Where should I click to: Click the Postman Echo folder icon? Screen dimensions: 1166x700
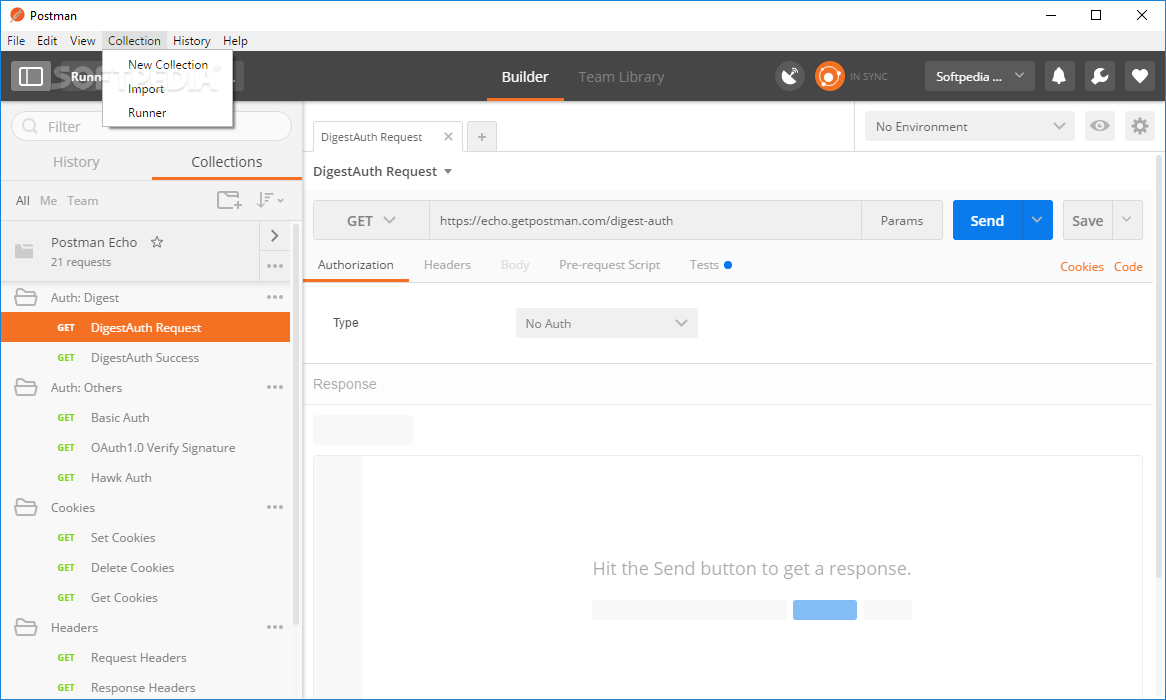[x=25, y=251]
